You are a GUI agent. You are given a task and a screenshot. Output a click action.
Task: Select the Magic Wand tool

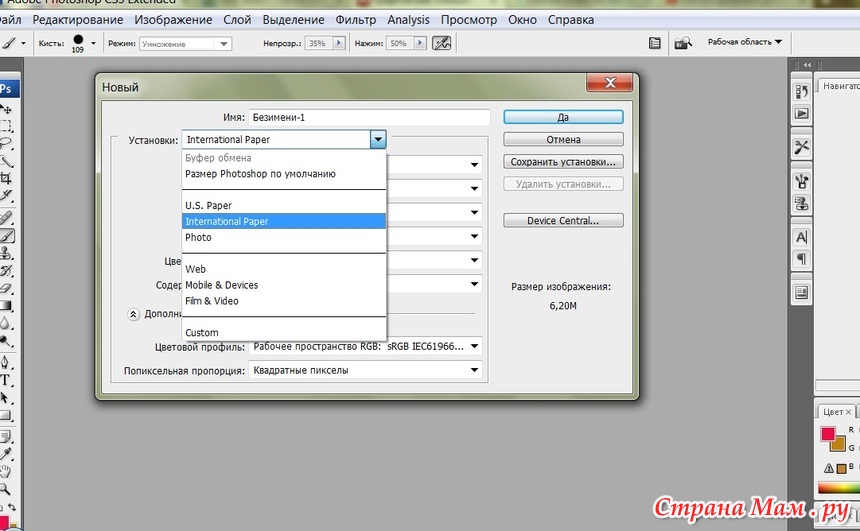pyautogui.click(x=6, y=161)
